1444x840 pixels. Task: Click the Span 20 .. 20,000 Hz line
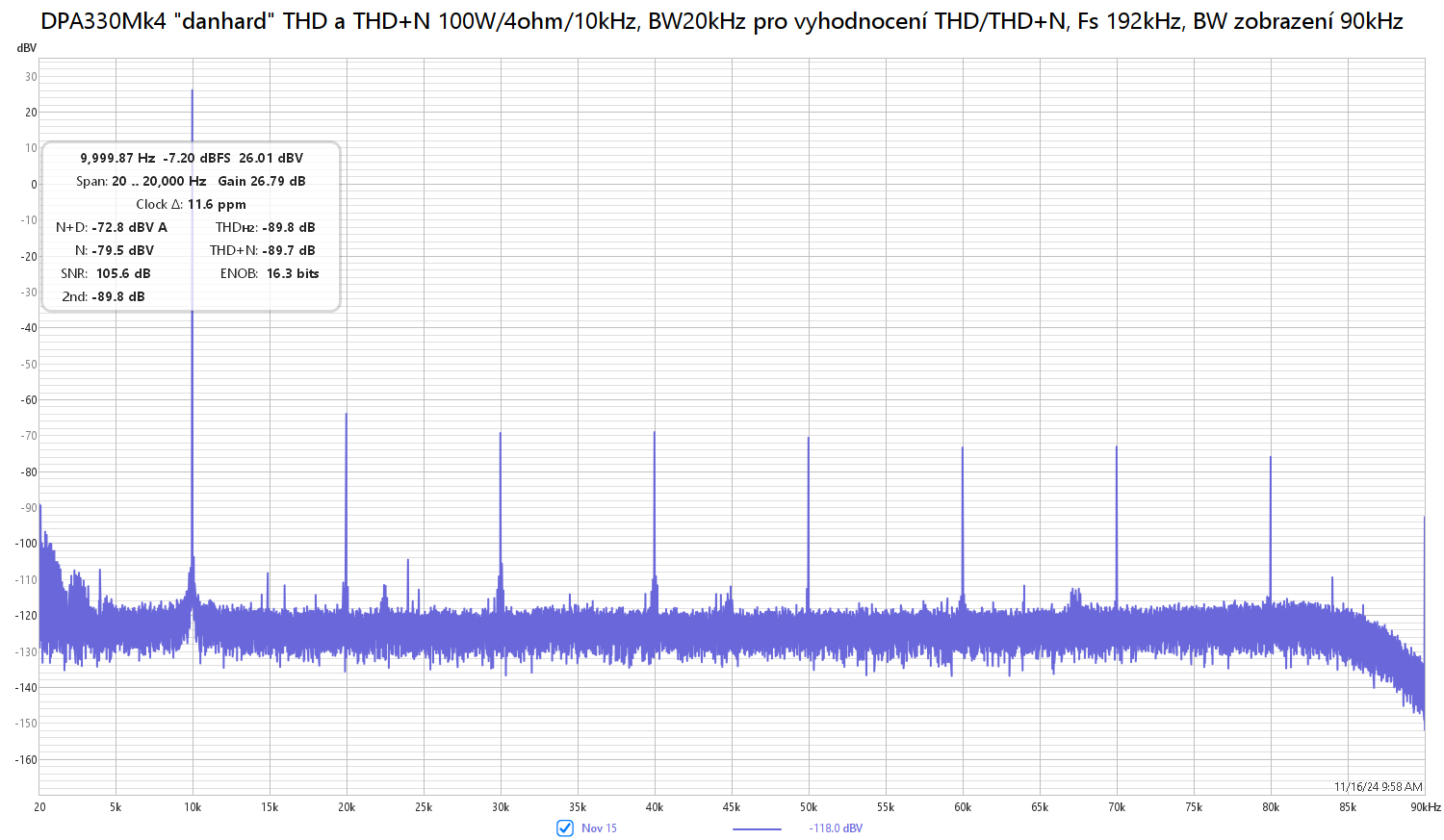[191, 181]
